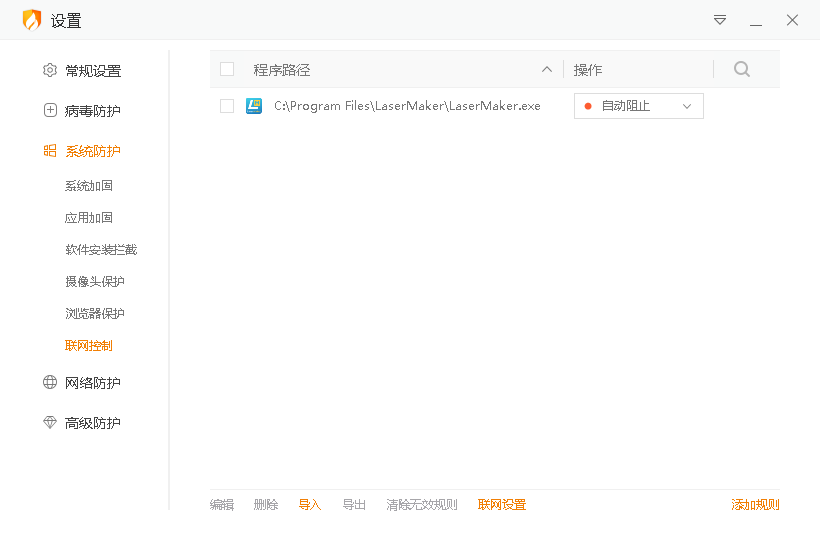Image resolution: width=820 pixels, height=540 pixels.
Task: Click the 系统防护 grid icon
Action: coord(50,151)
